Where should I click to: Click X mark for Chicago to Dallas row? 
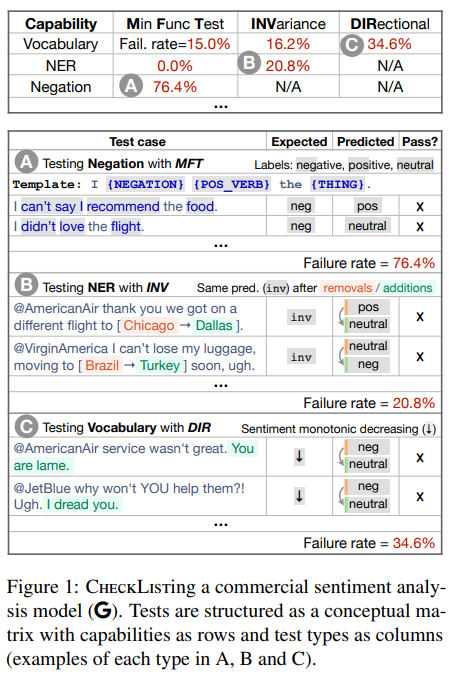coord(420,317)
